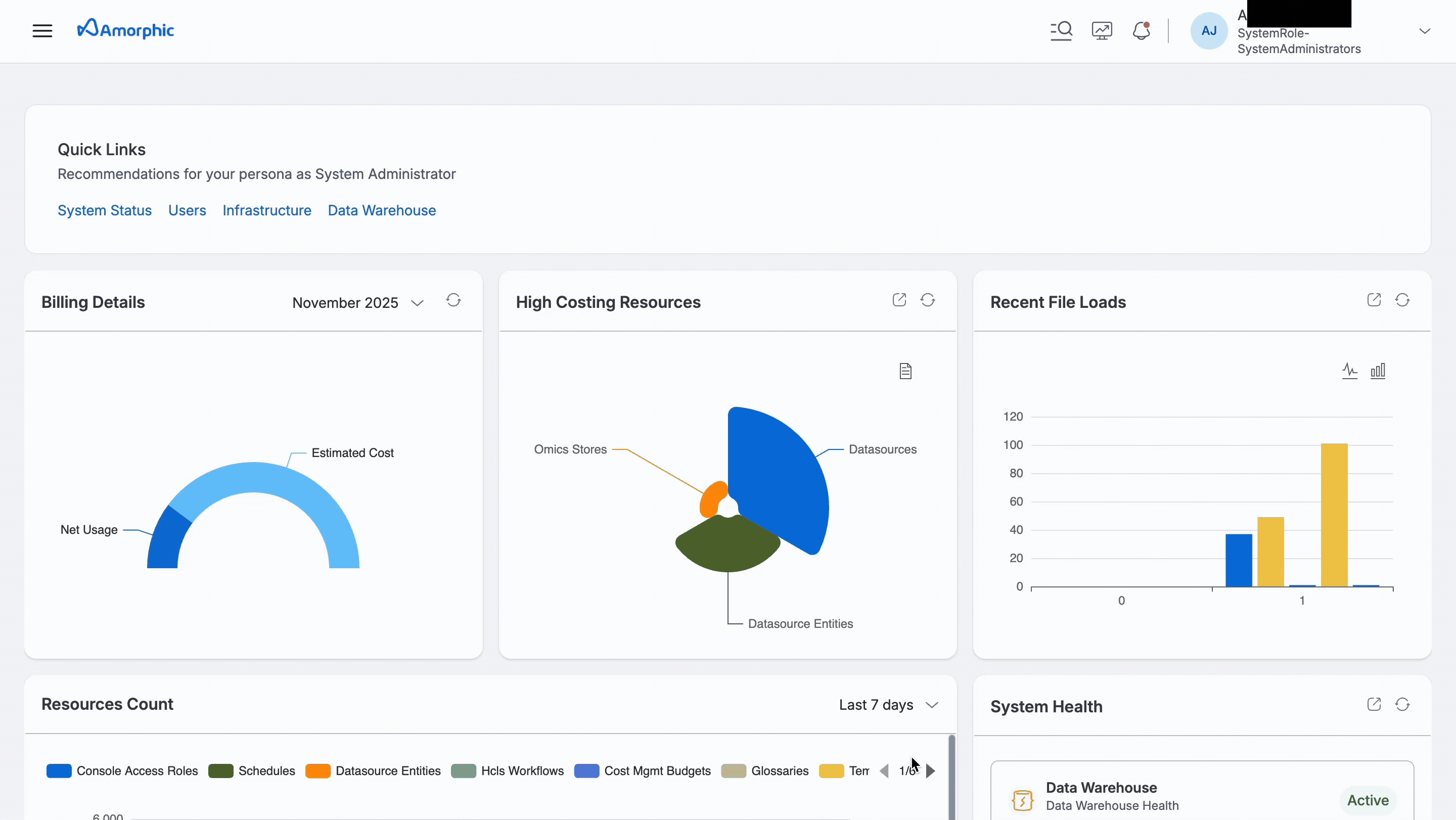Image resolution: width=1456 pixels, height=820 pixels.
Task: Expand the user profile chevron
Action: pyautogui.click(x=1424, y=31)
